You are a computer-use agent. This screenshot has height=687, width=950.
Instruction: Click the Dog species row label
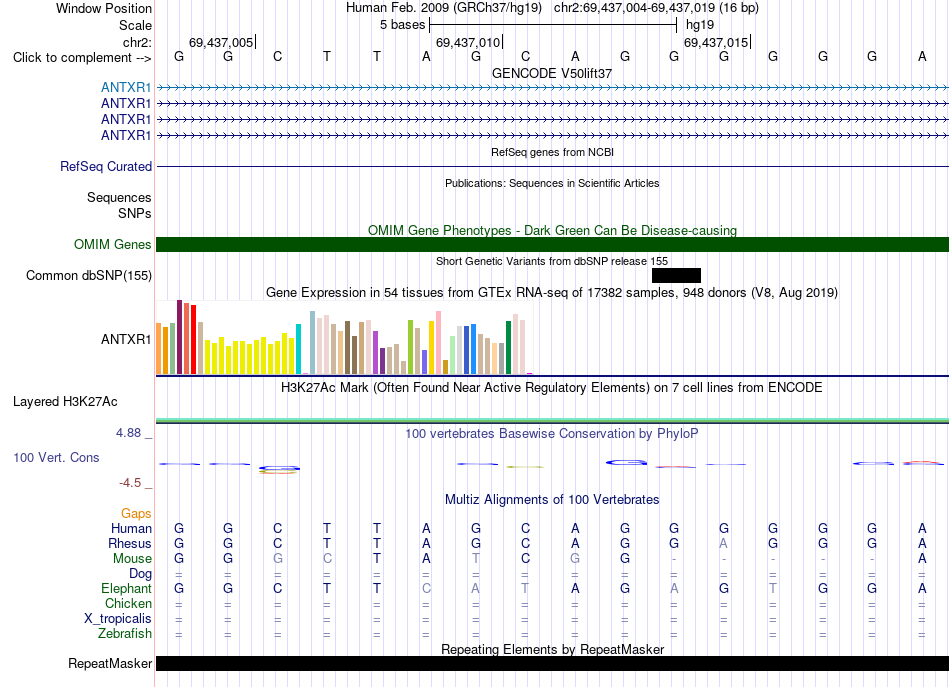coord(140,574)
